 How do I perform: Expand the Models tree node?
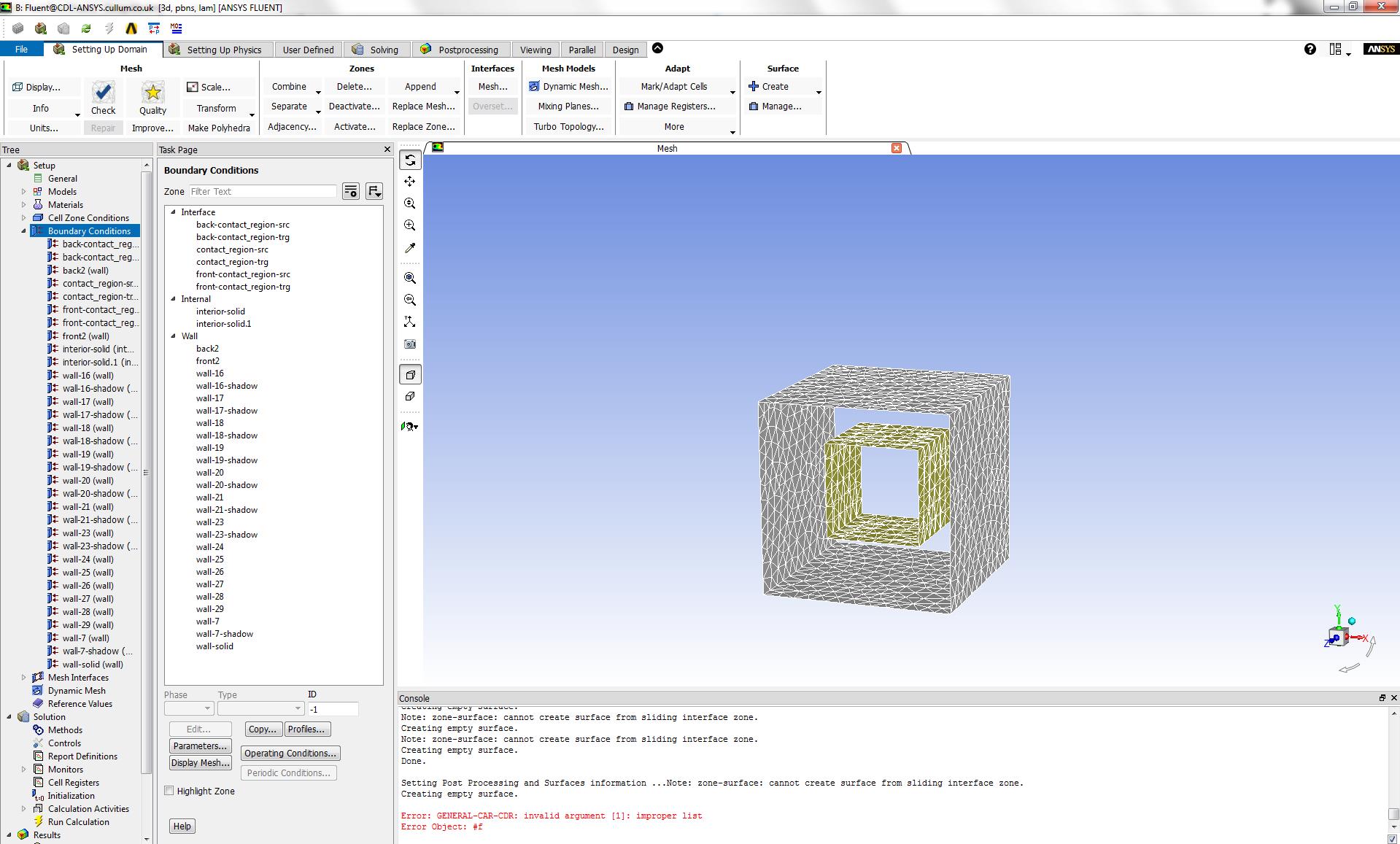[23, 192]
